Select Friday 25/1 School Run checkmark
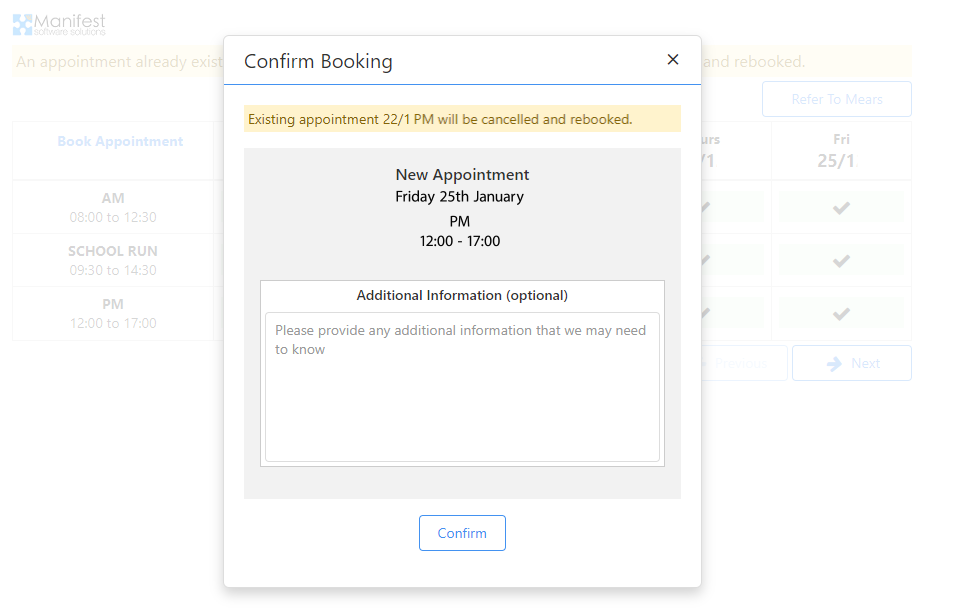 pos(841,260)
